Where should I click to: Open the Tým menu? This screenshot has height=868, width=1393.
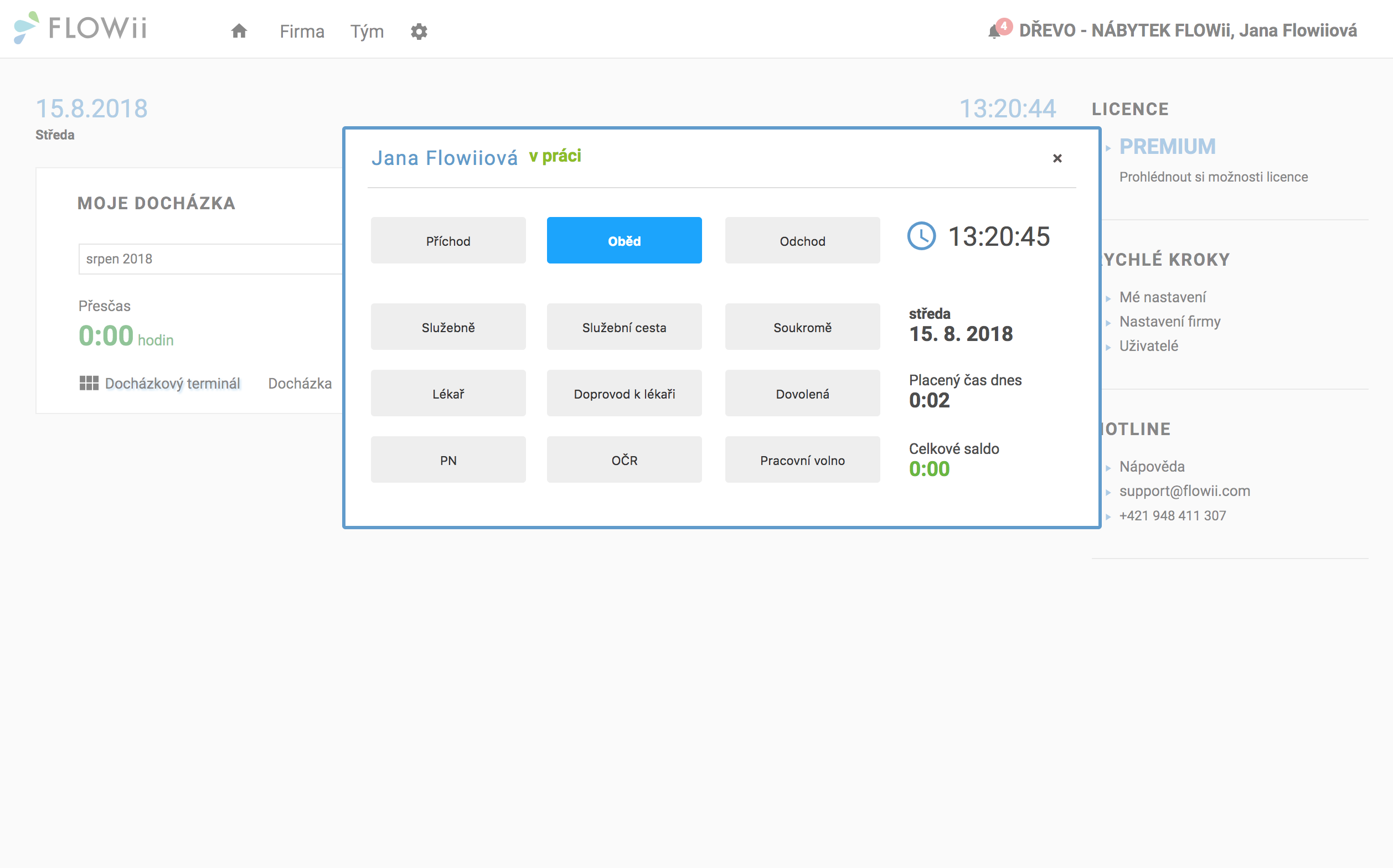[367, 31]
